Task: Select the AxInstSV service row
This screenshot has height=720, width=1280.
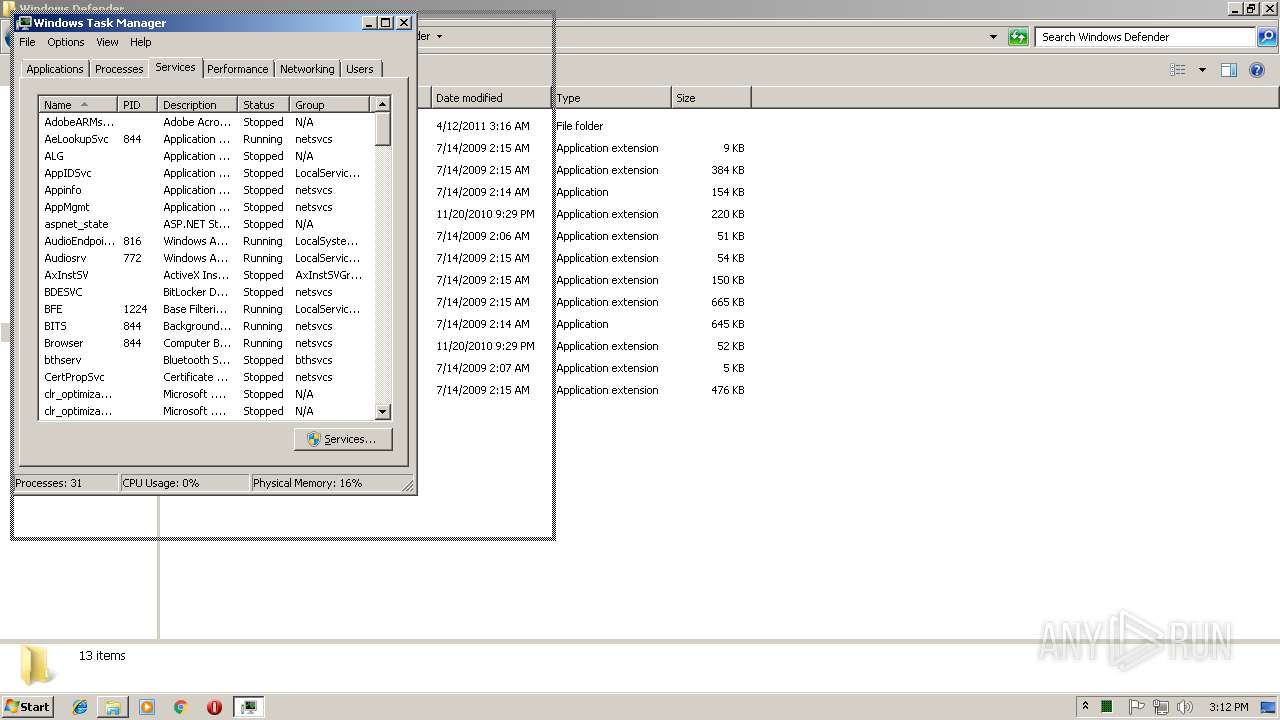Action: (x=206, y=275)
